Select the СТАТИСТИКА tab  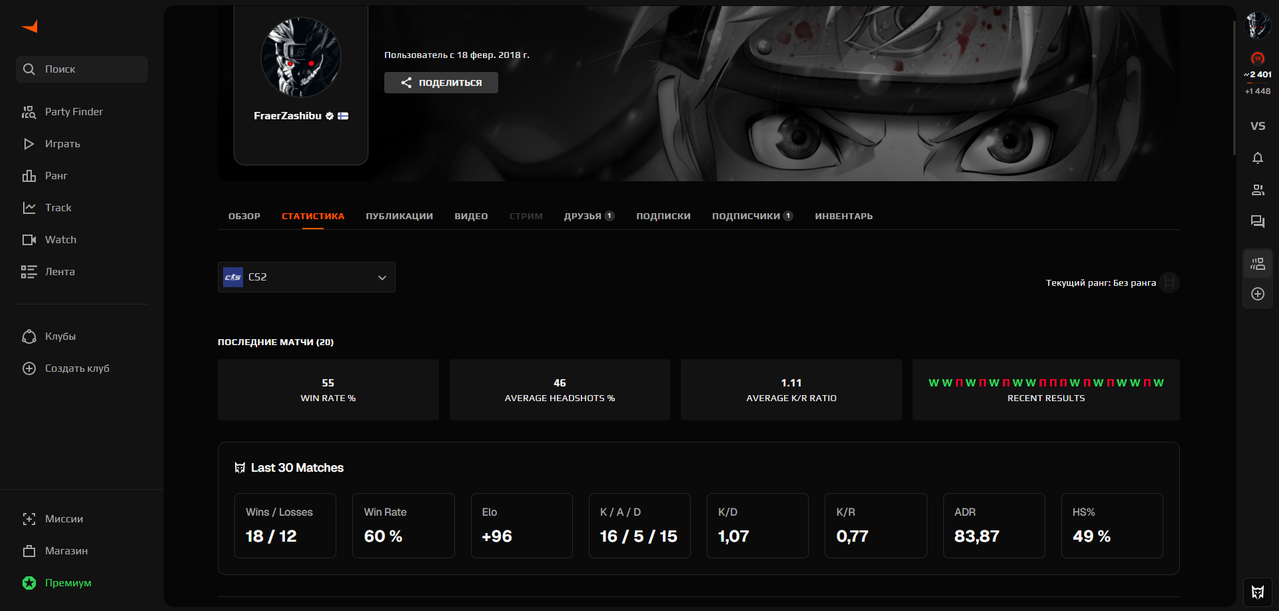point(313,216)
